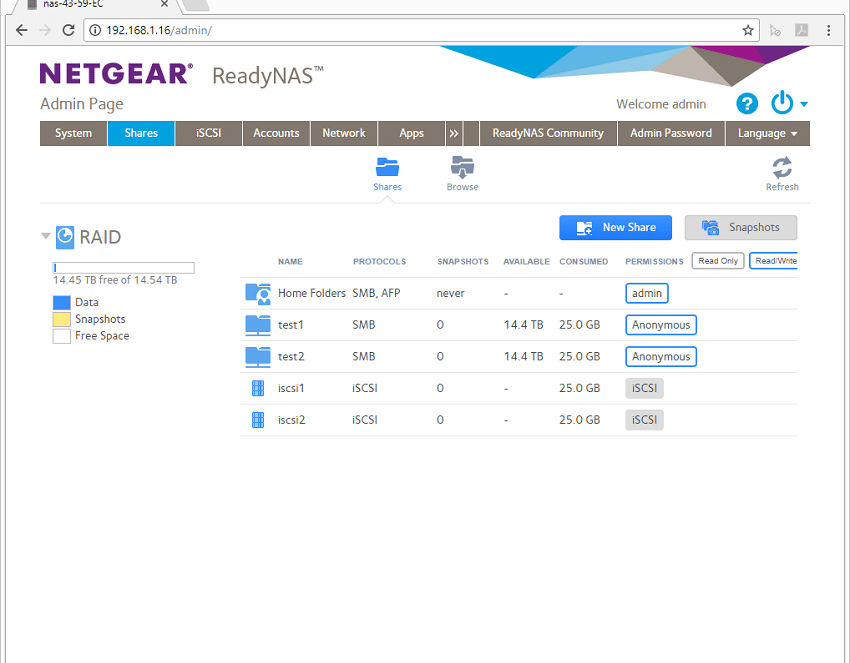850x663 pixels.
Task: Open the Shares view icon
Action: coord(387,167)
